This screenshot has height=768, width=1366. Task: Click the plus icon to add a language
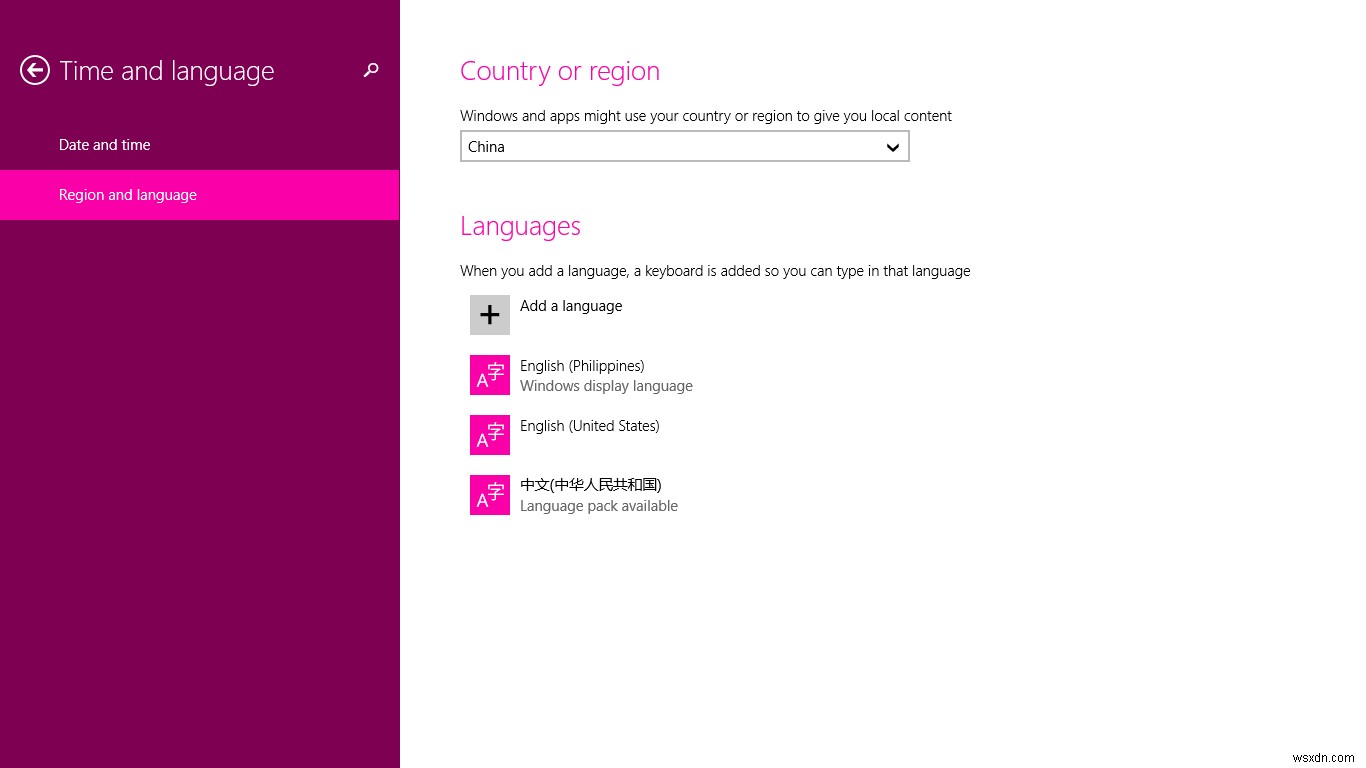click(489, 314)
